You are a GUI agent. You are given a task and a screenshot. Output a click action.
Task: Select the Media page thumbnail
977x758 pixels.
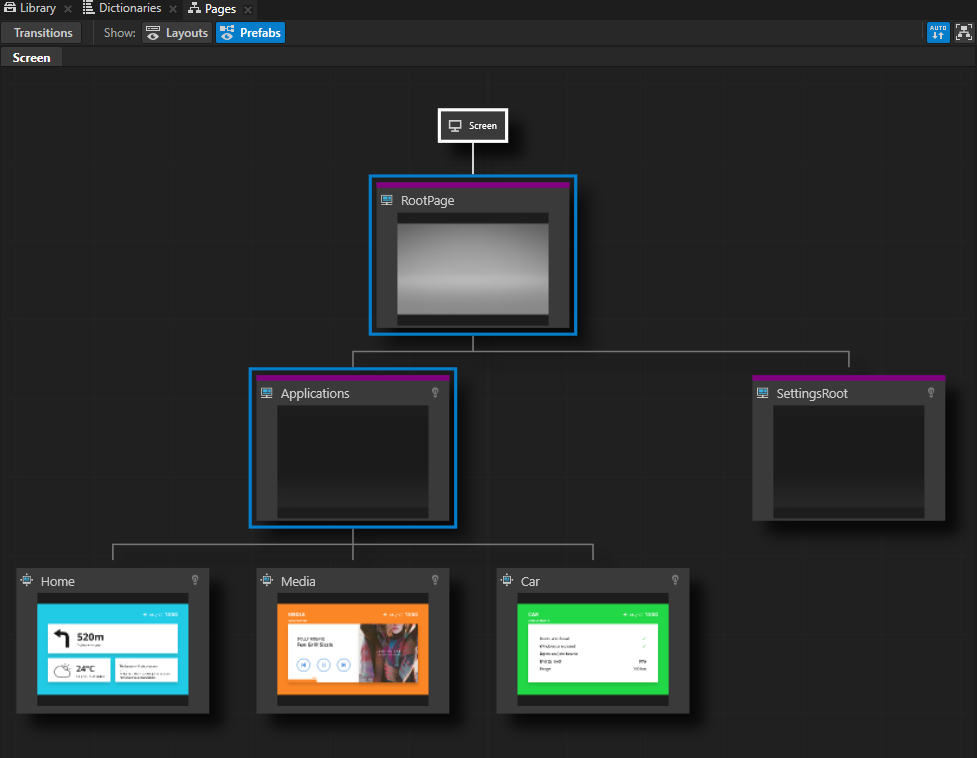tap(352, 649)
